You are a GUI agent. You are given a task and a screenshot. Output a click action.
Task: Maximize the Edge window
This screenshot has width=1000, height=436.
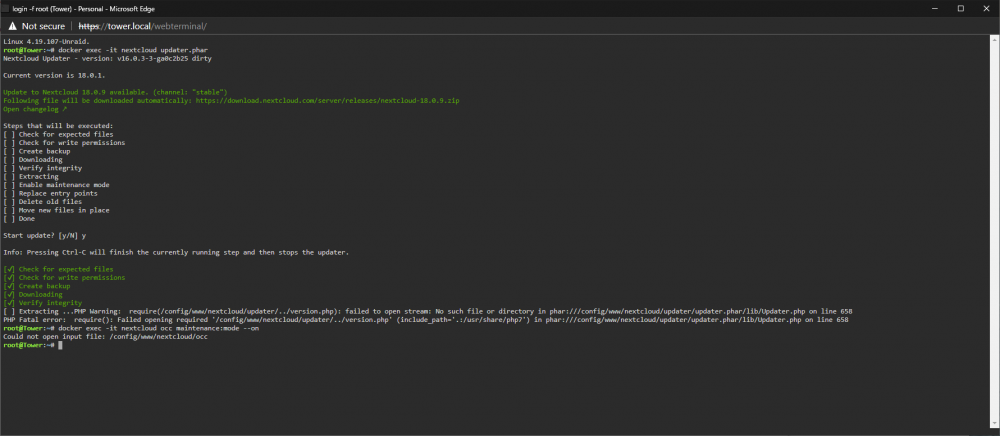[x=960, y=8]
